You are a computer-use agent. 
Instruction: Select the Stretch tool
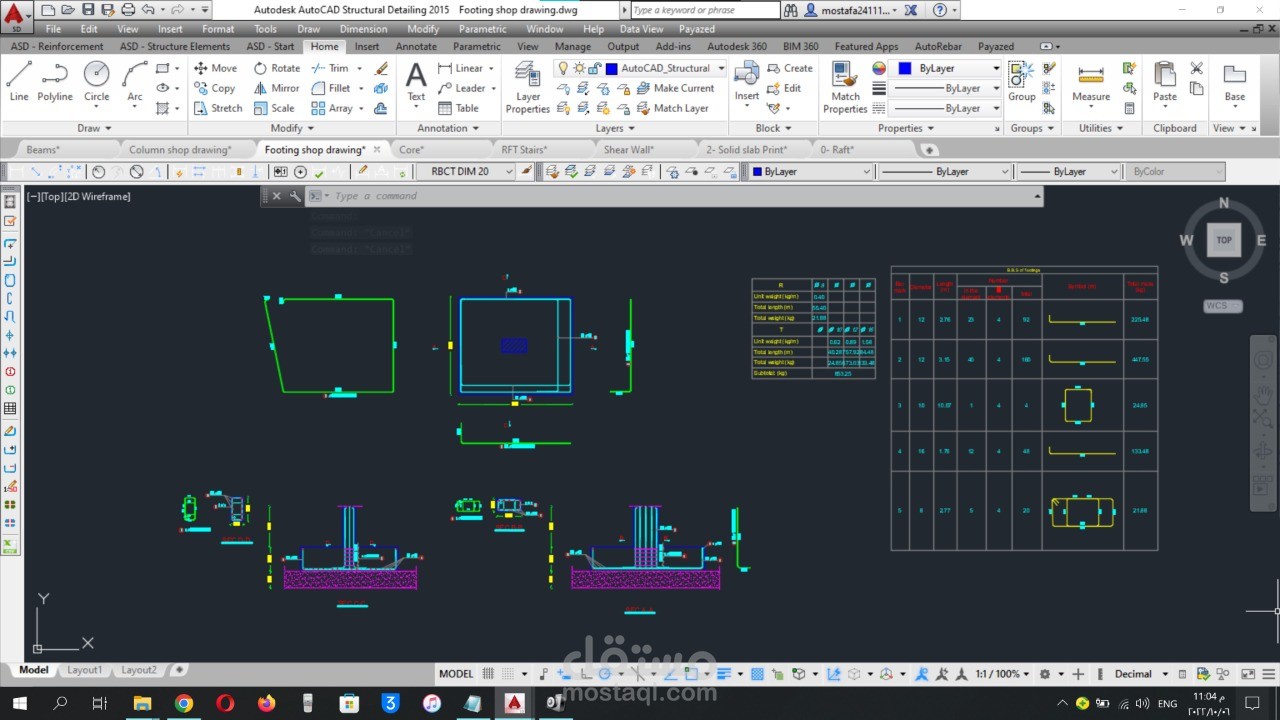pyautogui.click(x=217, y=108)
